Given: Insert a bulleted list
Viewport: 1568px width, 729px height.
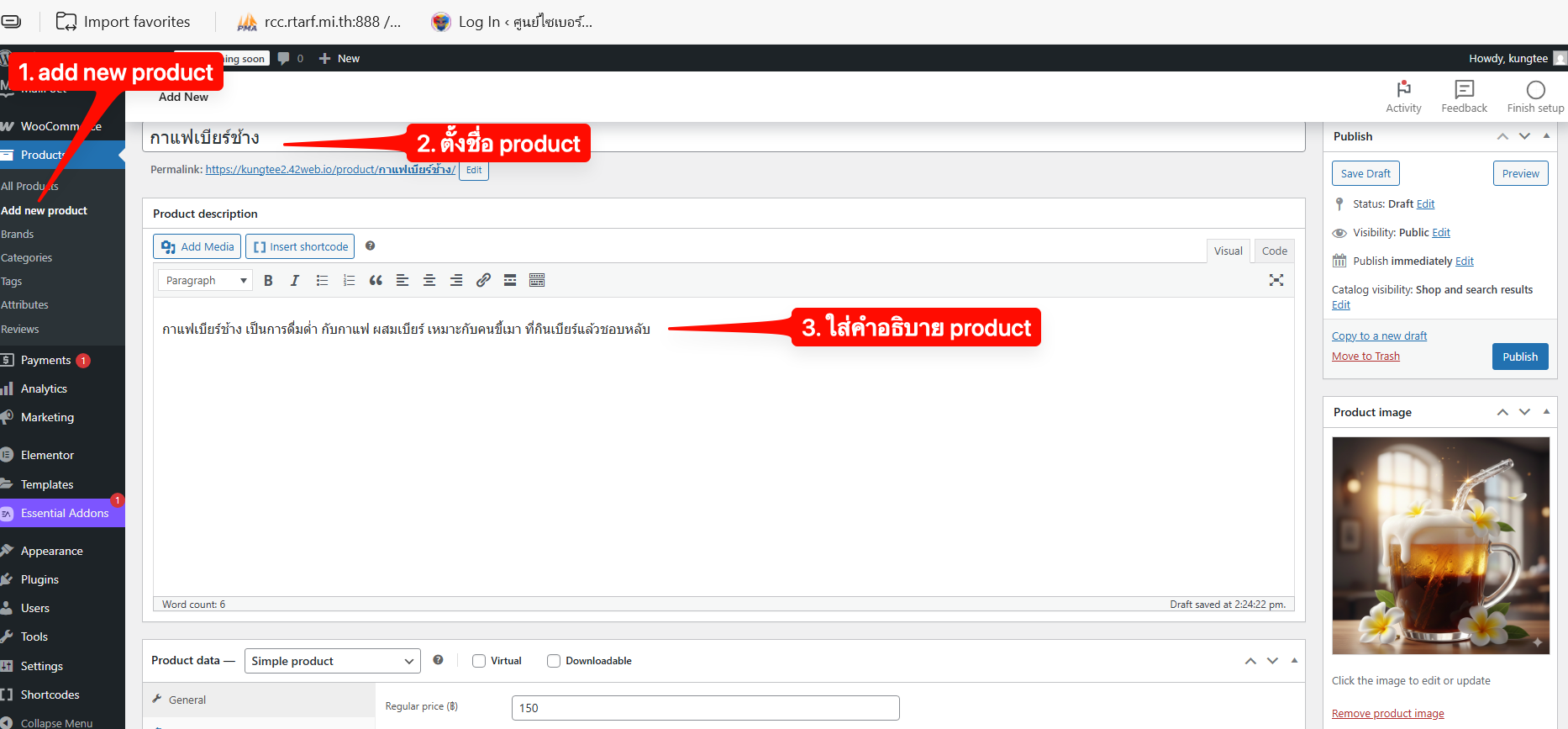Looking at the screenshot, I should click(x=322, y=281).
